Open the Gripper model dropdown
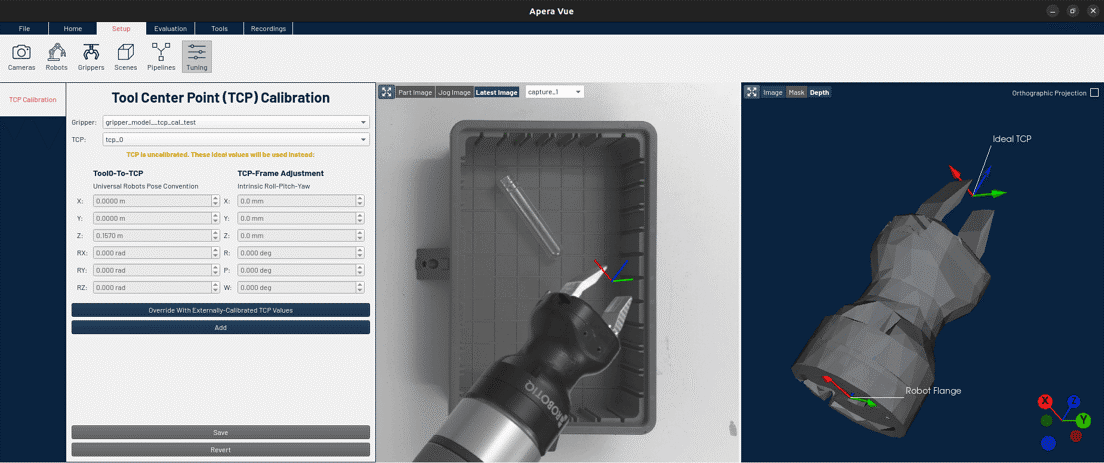This screenshot has width=1104, height=463. tap(235, 122)
